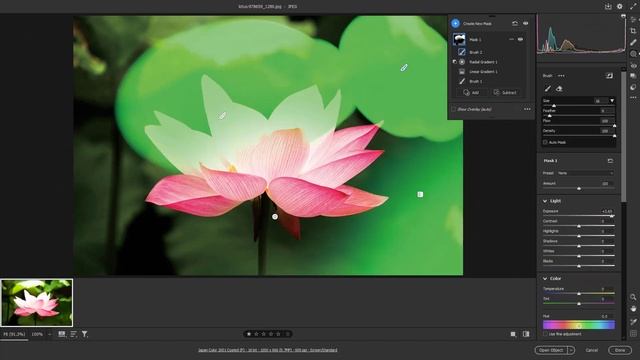Collapse the Light section
Viewport: 640px width, 360px height.
[545, 201]
